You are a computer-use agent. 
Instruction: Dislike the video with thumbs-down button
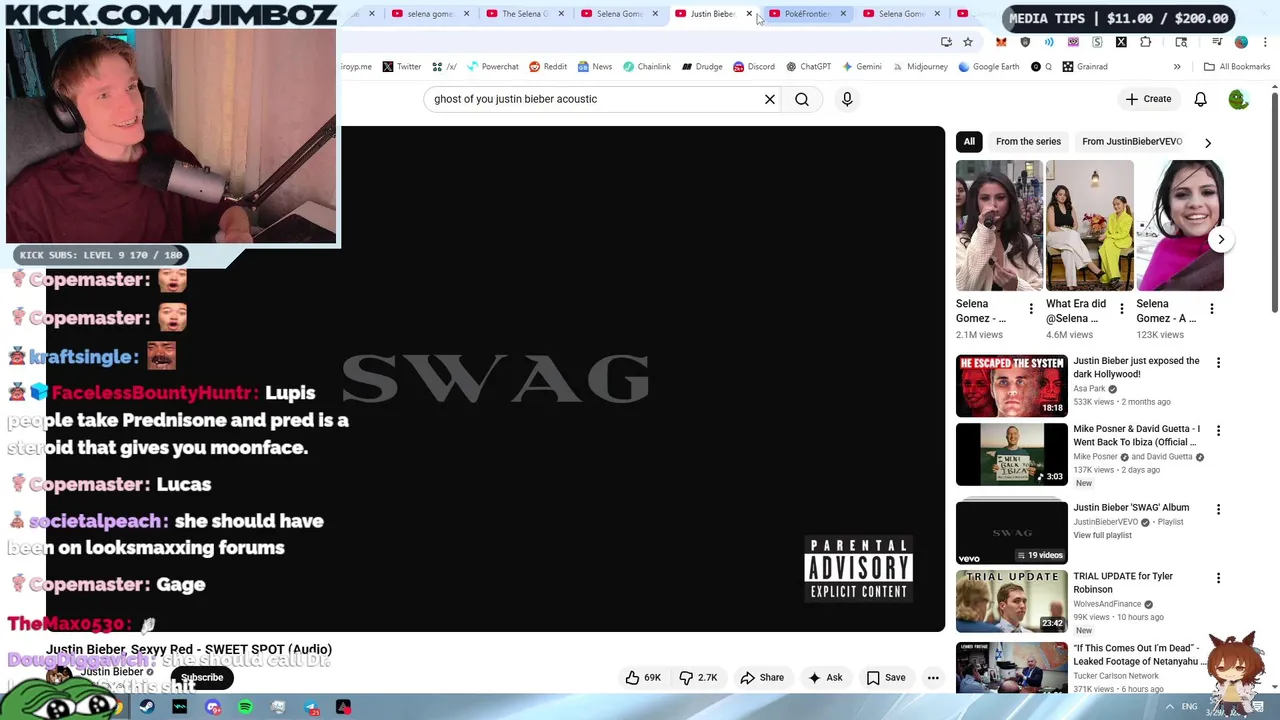(x=698, y=677)
